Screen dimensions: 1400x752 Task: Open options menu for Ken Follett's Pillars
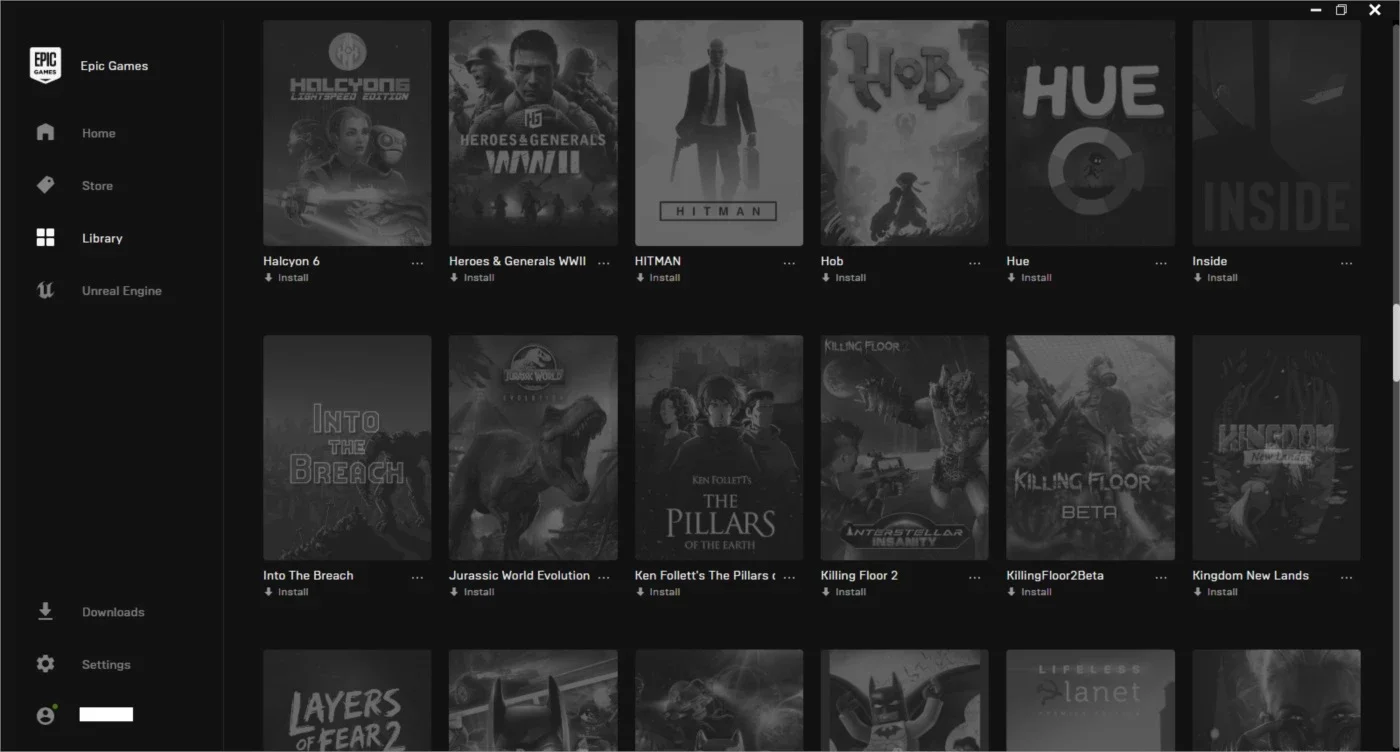(x=789, y=578)
